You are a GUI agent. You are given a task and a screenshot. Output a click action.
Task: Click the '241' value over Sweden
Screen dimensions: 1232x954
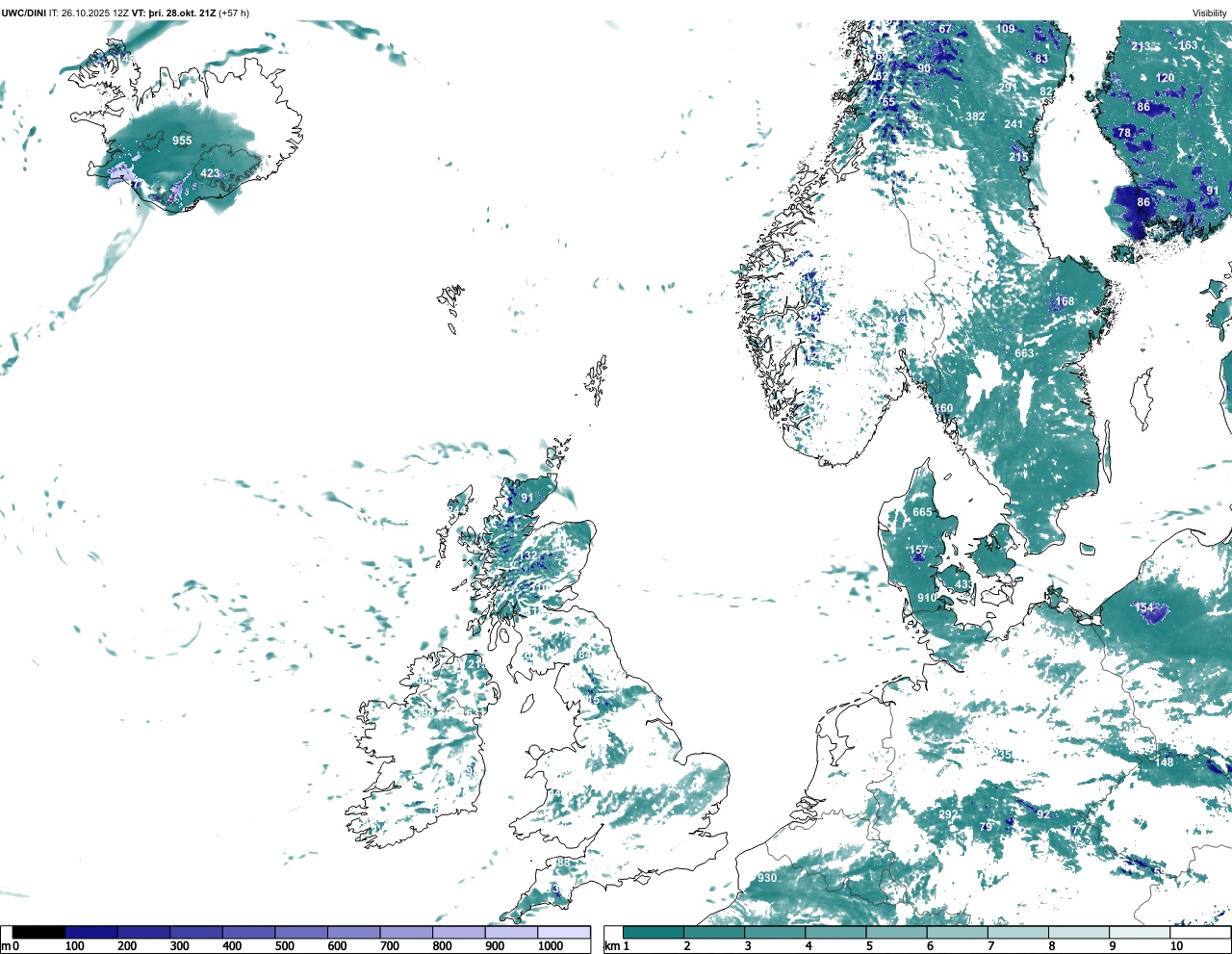1014,125
